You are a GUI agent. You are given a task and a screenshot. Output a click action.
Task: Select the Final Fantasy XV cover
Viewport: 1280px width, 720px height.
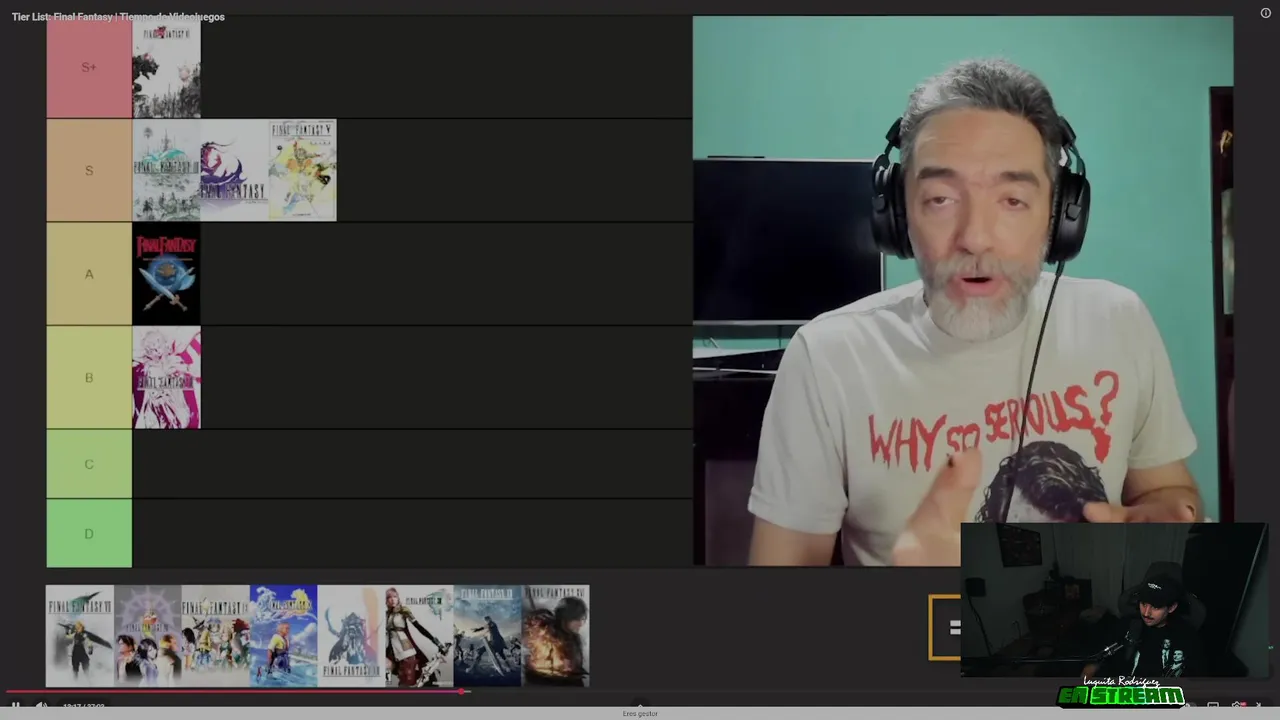(488, 636)
